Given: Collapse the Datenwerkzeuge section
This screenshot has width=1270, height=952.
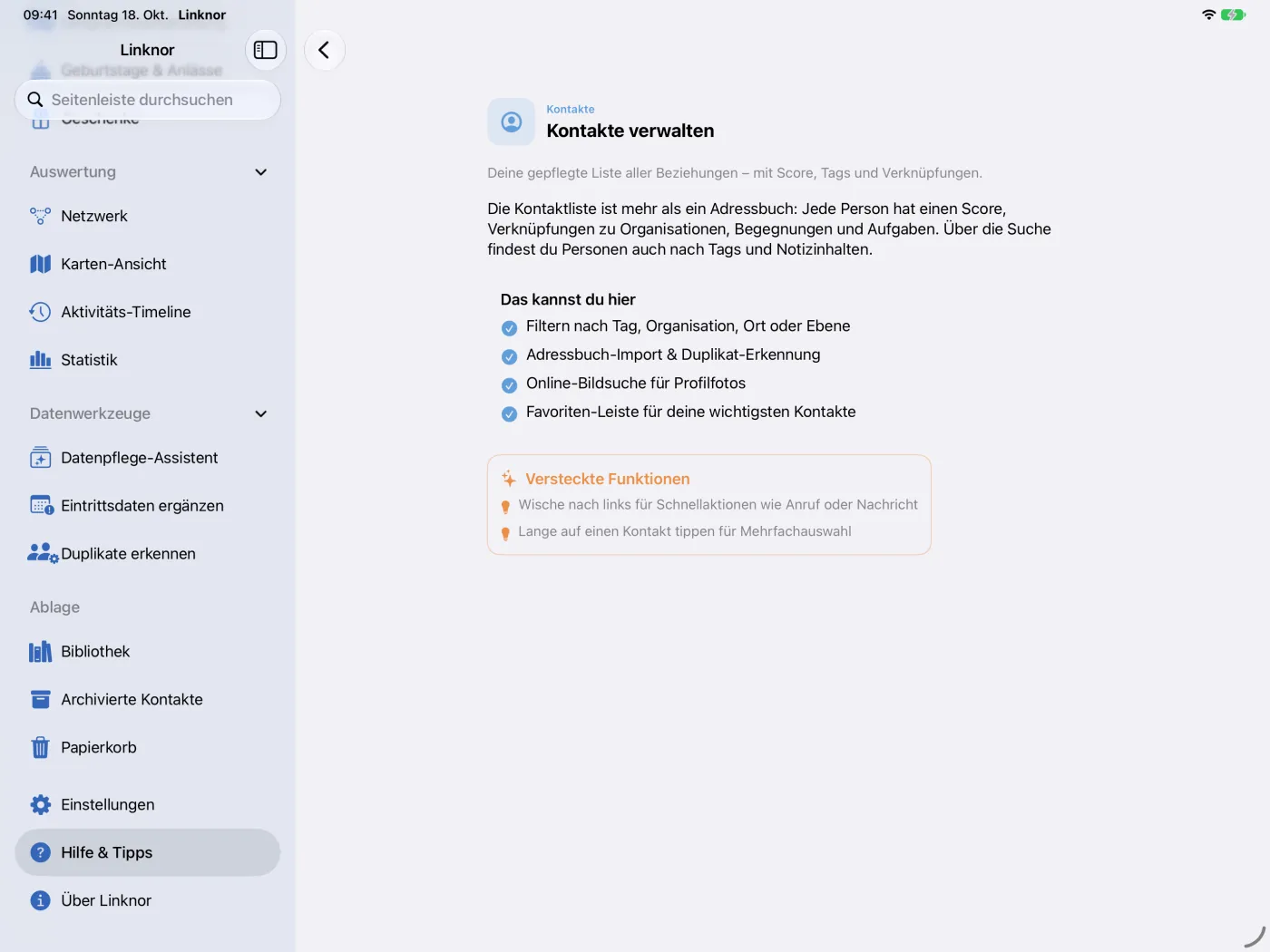Looking at the screenshot, I should [x=261, y=414].
